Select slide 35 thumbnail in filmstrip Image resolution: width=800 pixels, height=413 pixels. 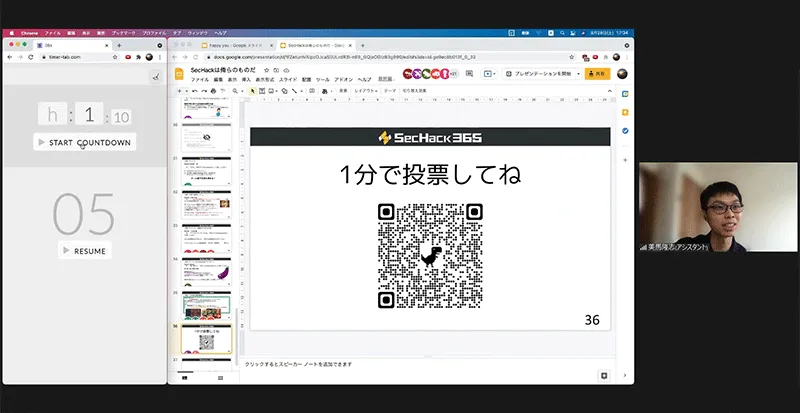(206, 305)
